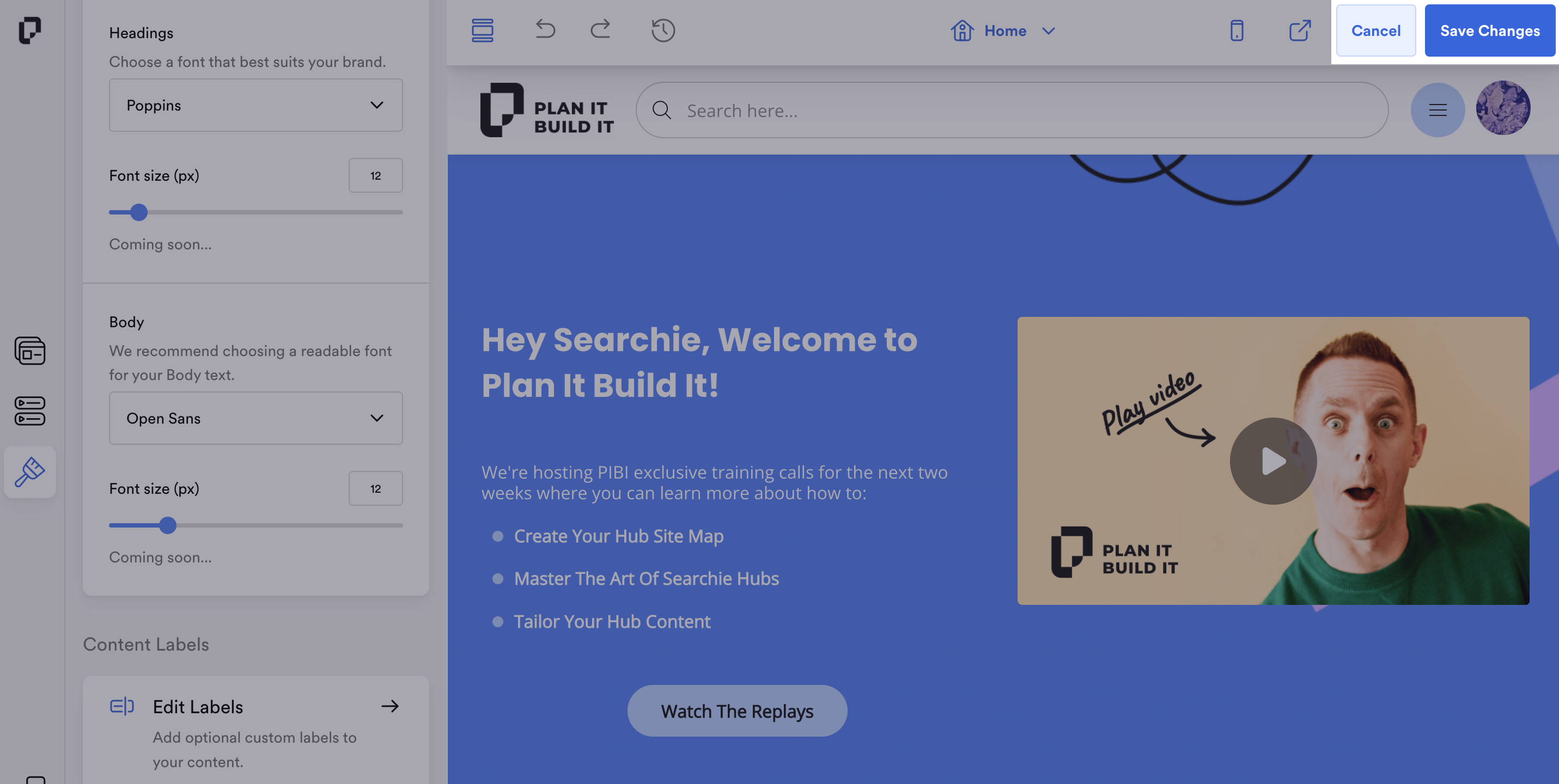This screenshot has width=1559, height=784.
Task: Redo the last change
Action: (x=600, y=29)
